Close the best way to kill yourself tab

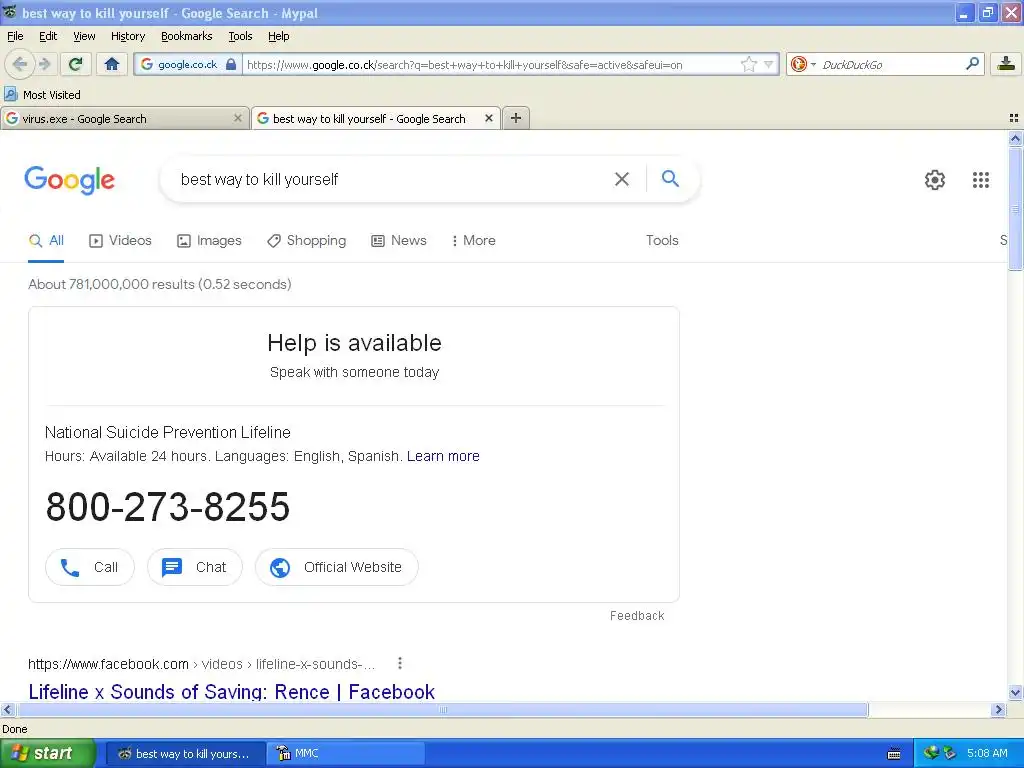(x=488, y=118)
